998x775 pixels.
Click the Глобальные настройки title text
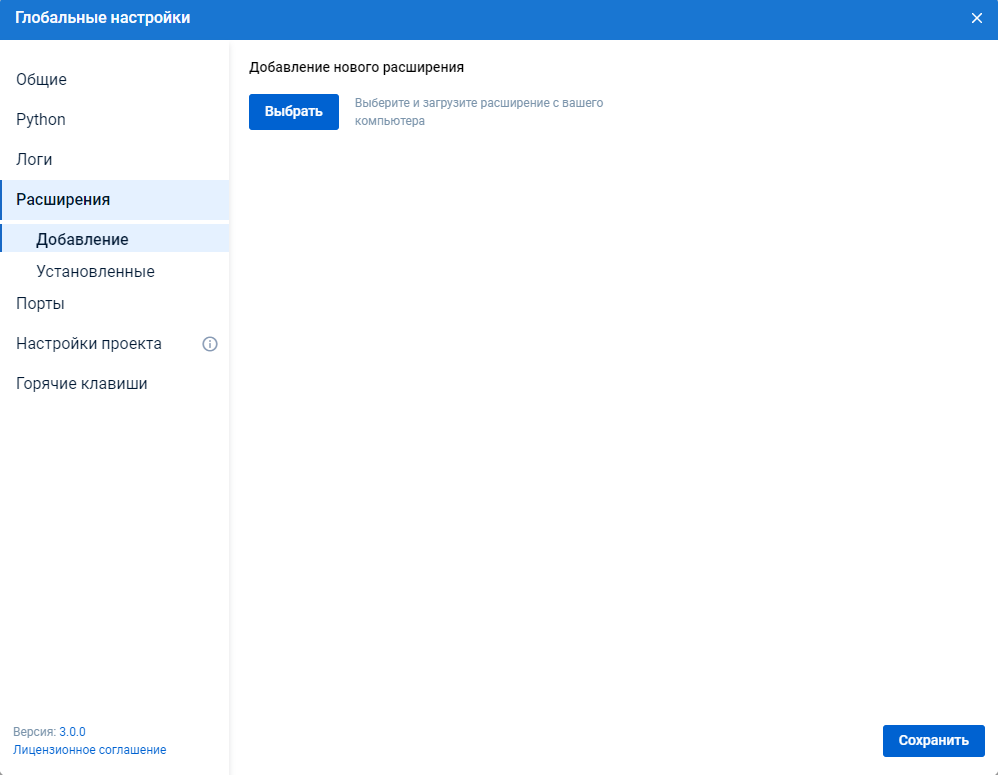(x=102, y=18)
